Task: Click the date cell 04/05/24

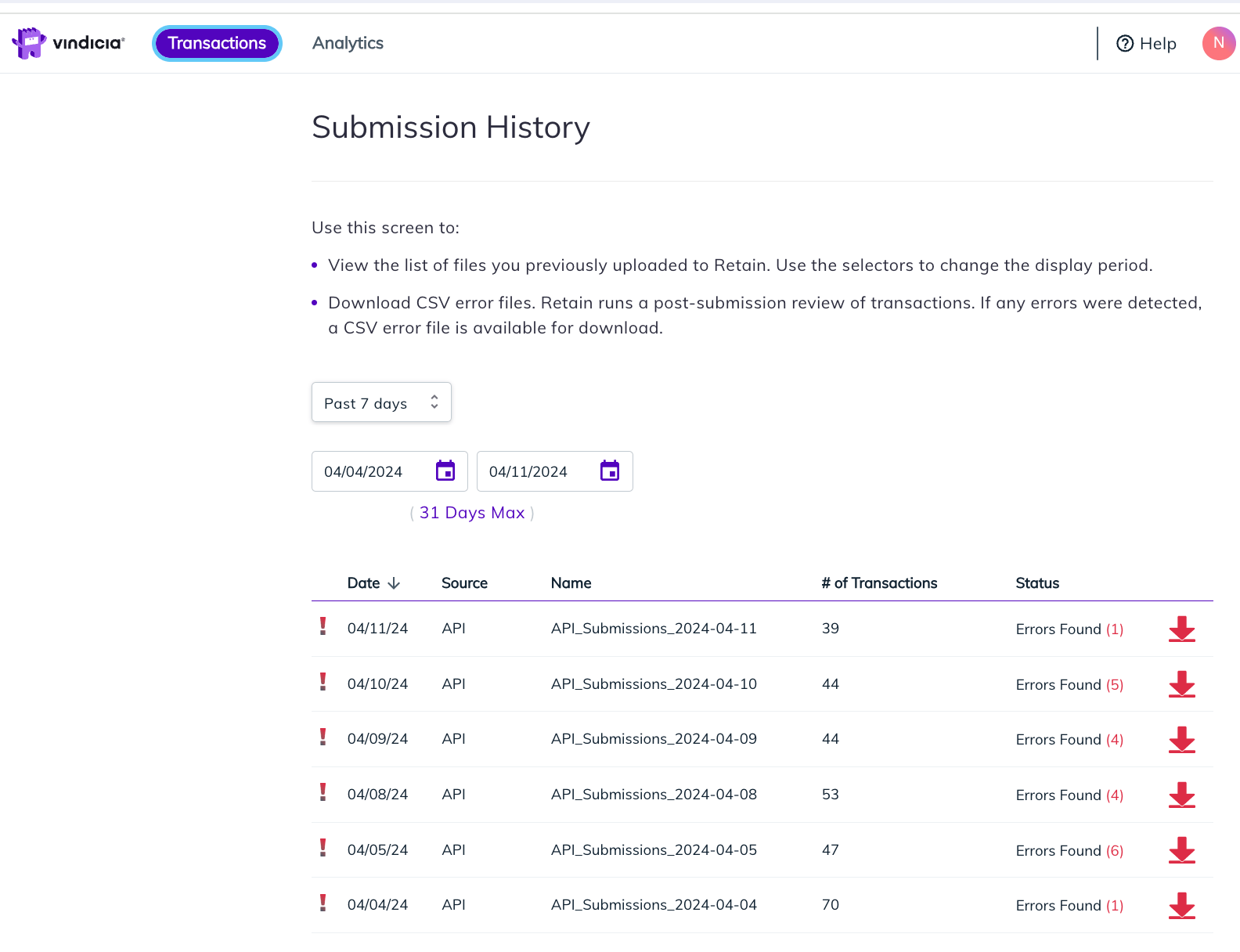Action: pyautogui.click(x=377, y=850)
